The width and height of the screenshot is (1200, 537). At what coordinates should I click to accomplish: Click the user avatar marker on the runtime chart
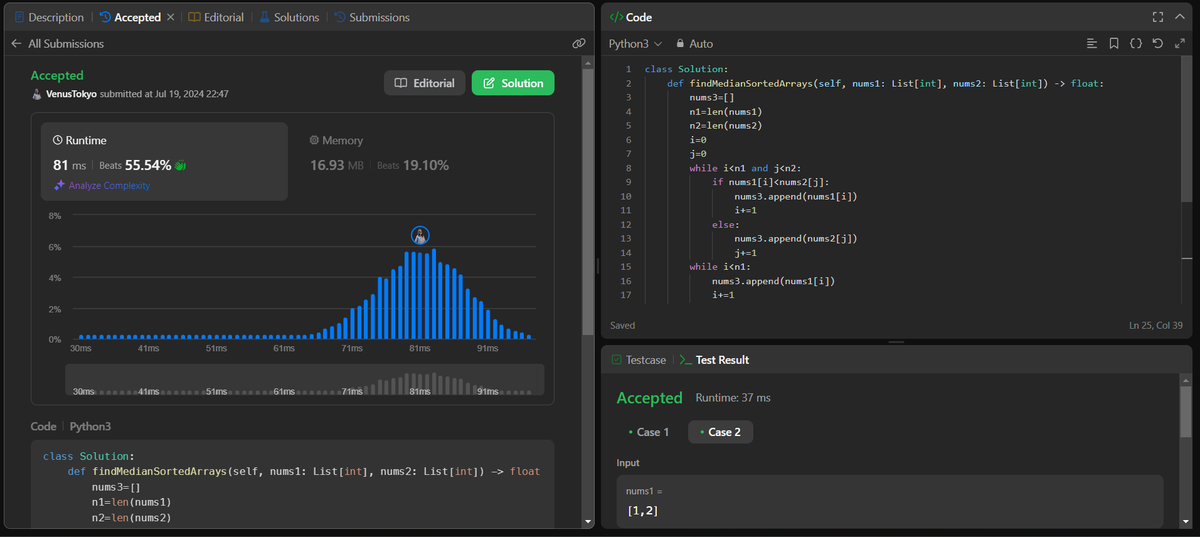[421, 235]
